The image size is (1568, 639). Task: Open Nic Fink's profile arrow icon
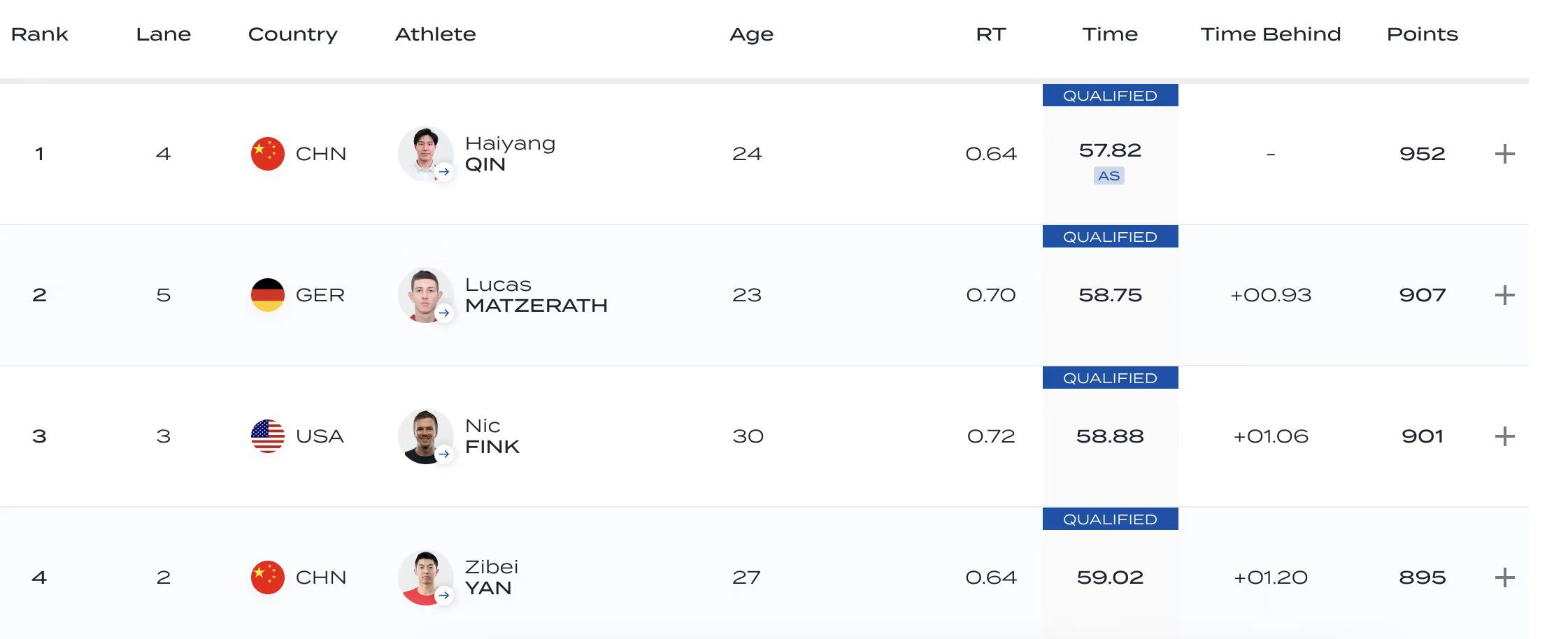[444, 454]
